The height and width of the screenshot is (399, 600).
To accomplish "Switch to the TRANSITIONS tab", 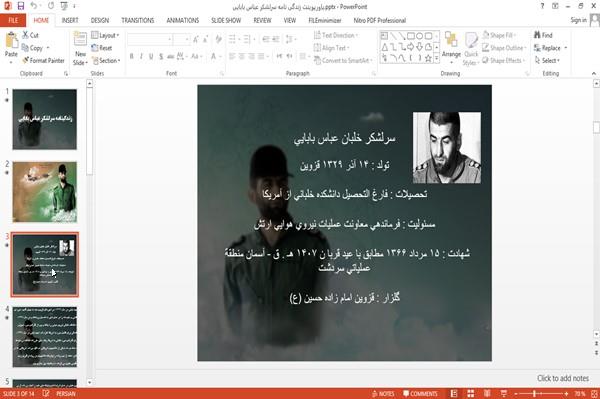I will [x=138, y=20].
